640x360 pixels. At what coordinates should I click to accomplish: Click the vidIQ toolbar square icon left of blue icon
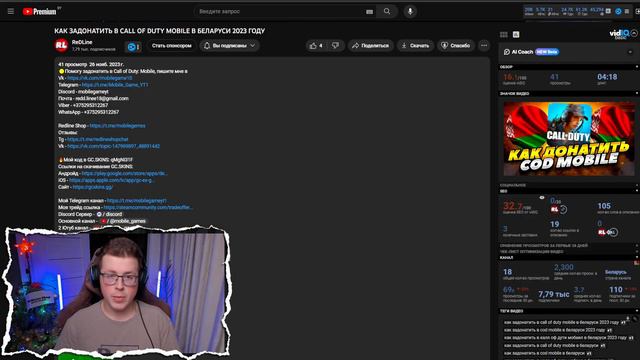tap(608, 11)
